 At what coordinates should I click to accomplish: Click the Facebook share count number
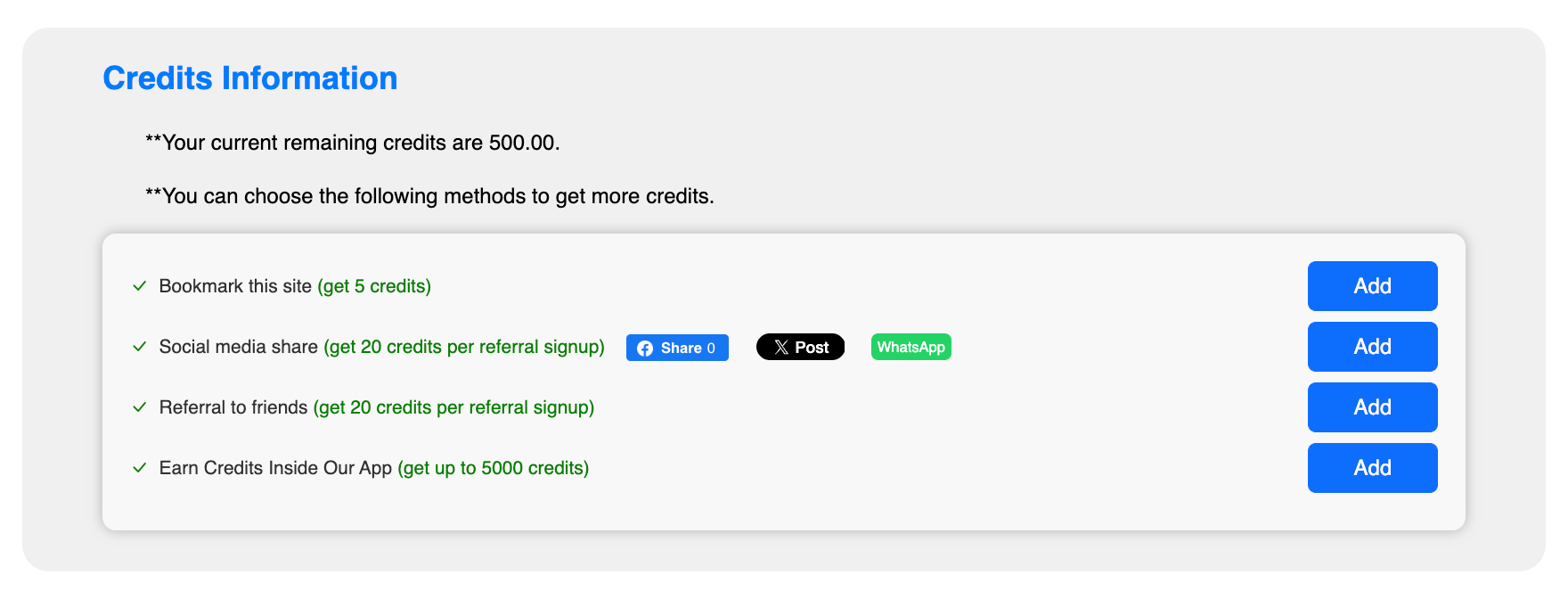[711, 349]
